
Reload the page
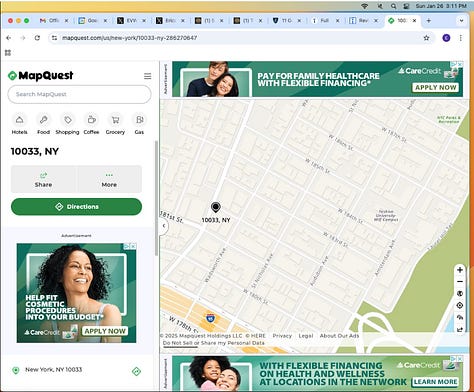point(37,38)
